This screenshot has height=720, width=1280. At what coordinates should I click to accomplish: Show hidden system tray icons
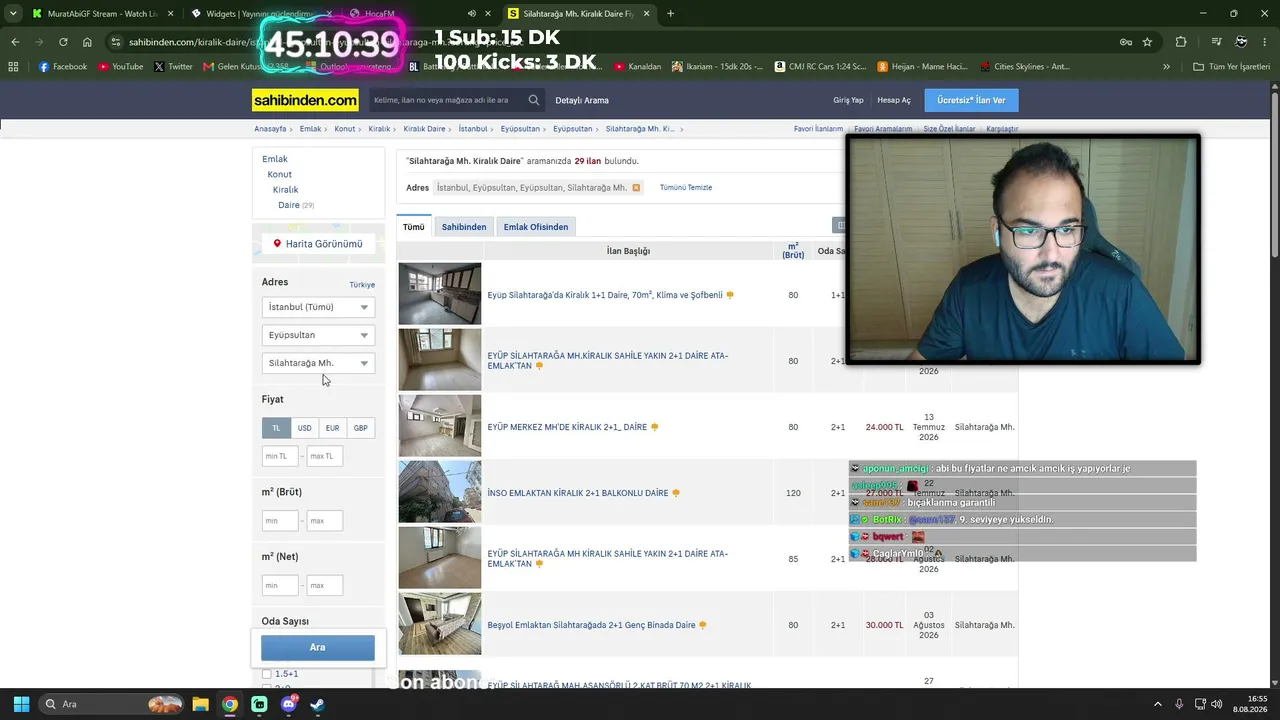coord(1158,704)
